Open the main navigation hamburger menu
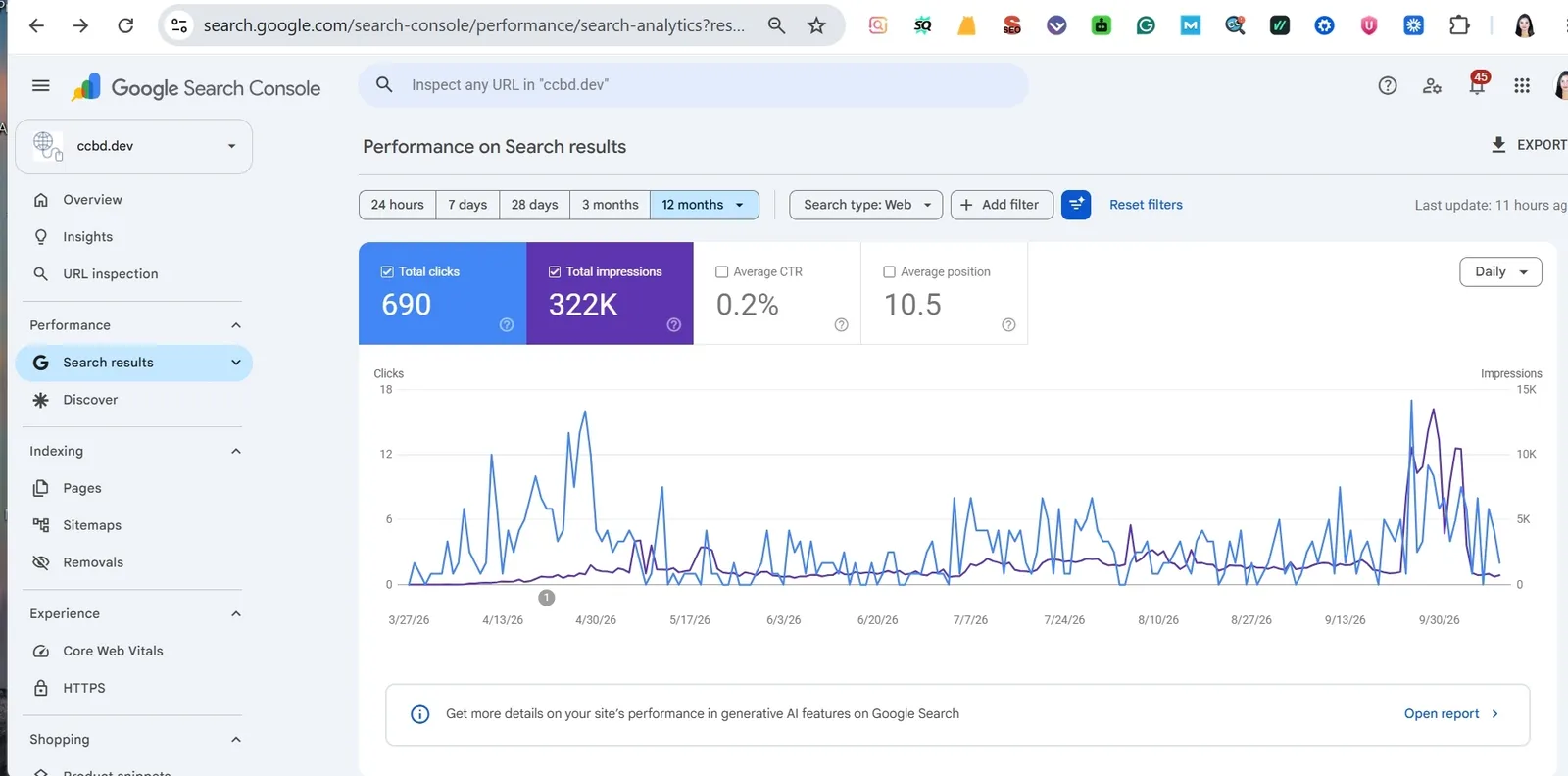This screenshot has height=776, width=1568. tap(41, 86)
